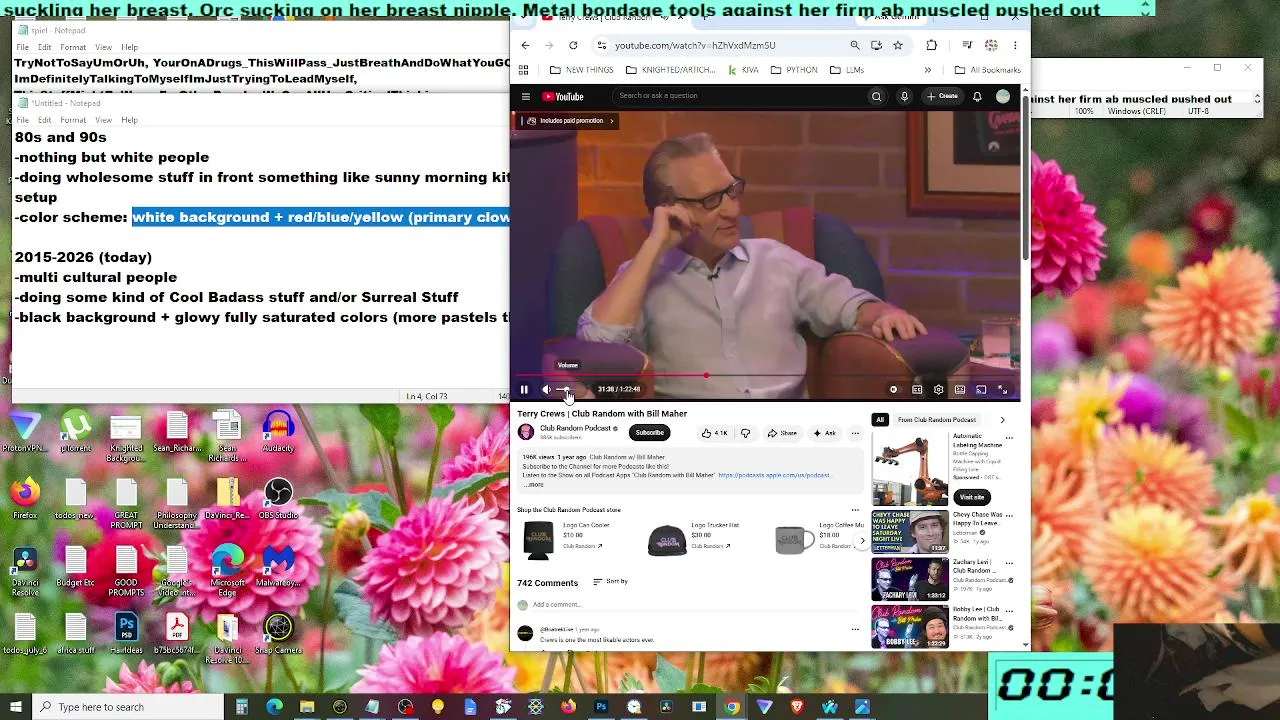1280x720 pixels.
Task: Mute the video with the speaker icon
Action: (546, 389)
